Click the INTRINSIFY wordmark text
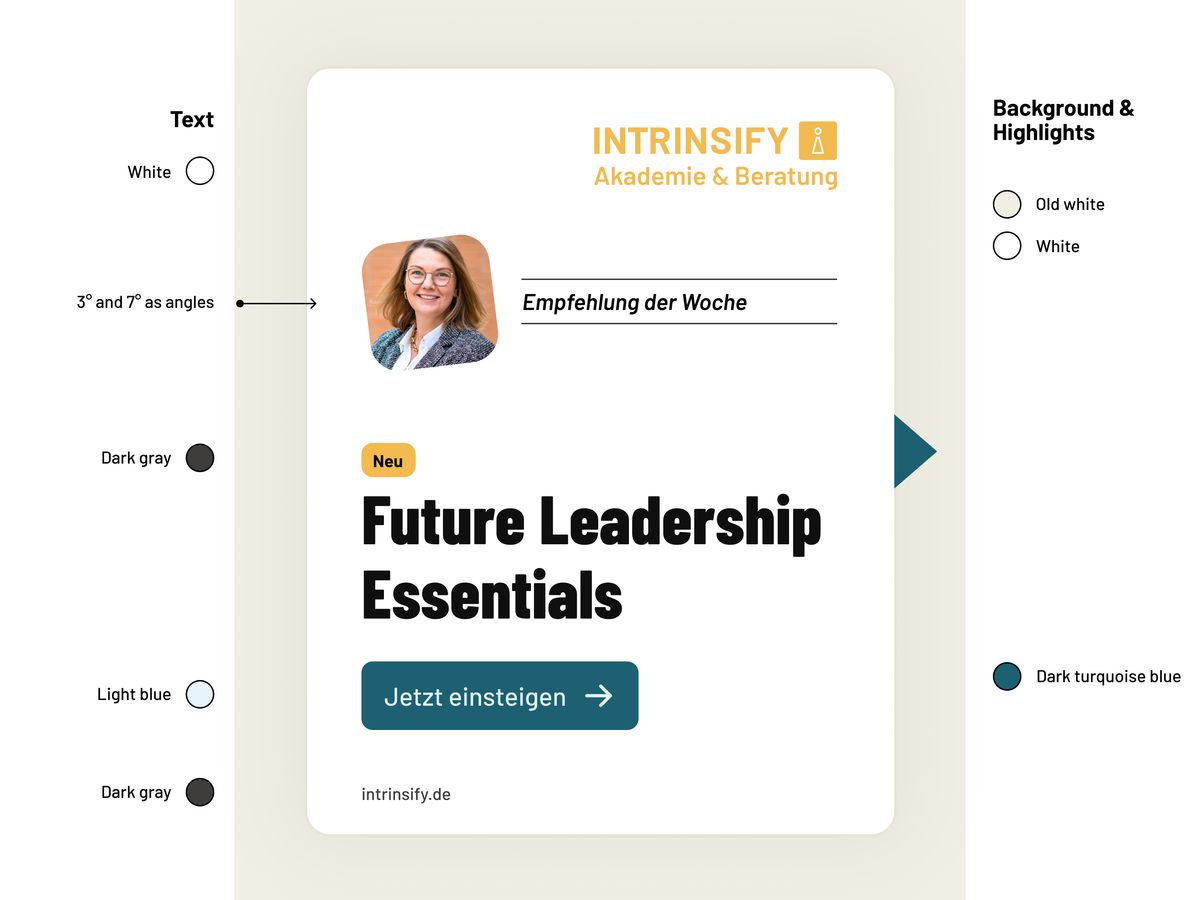 (x=690, y=141)
